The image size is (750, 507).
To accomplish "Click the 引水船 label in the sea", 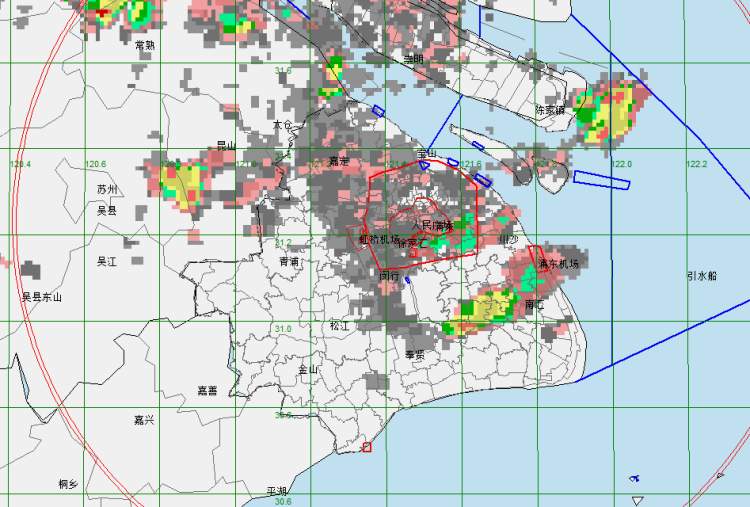I will point(701,276).
